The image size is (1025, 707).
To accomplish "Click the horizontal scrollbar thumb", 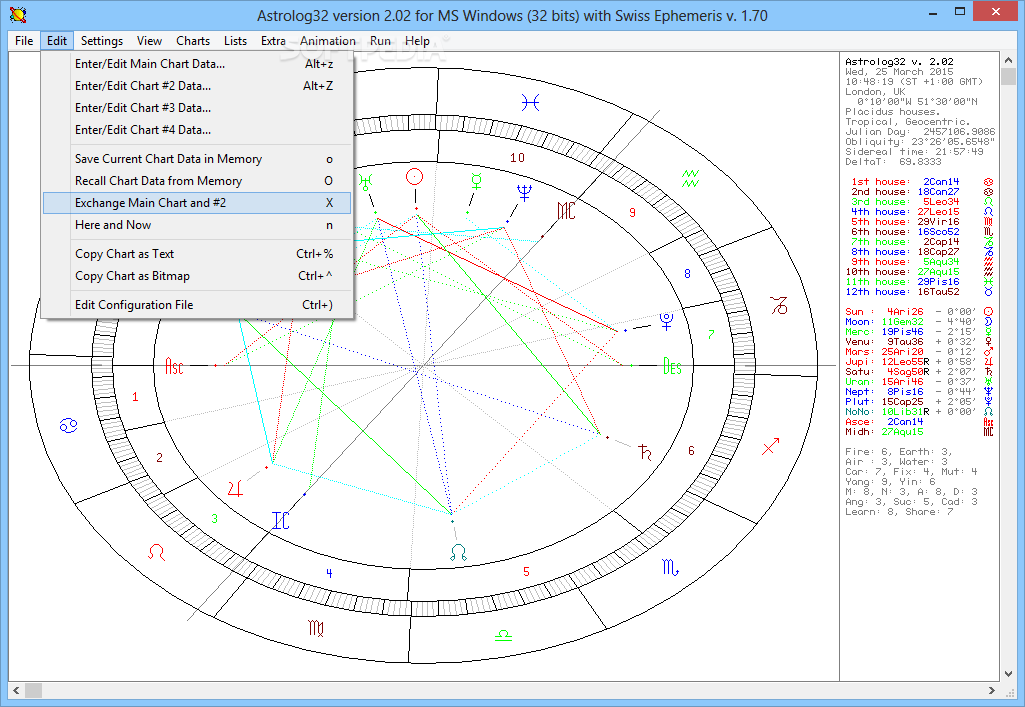I will point(33,690).
